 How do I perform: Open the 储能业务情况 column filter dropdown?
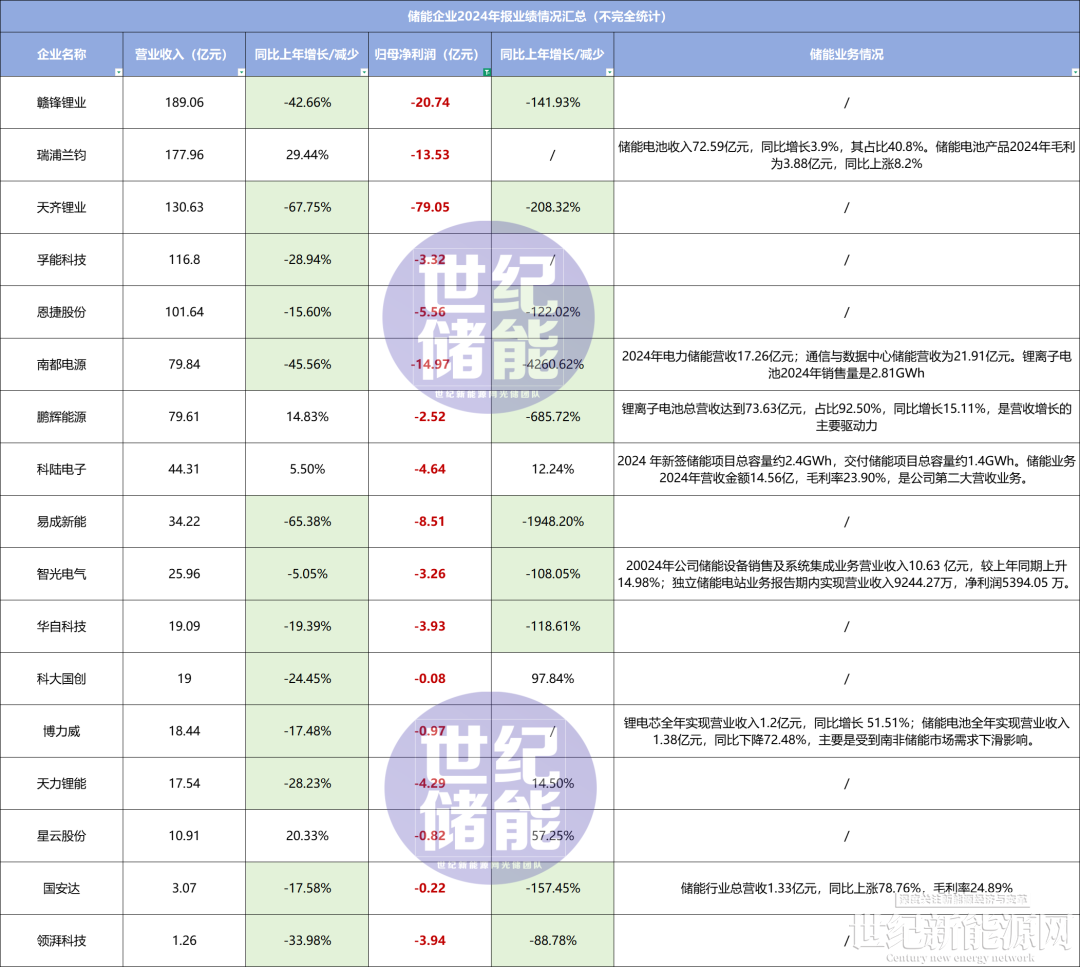1075,72
